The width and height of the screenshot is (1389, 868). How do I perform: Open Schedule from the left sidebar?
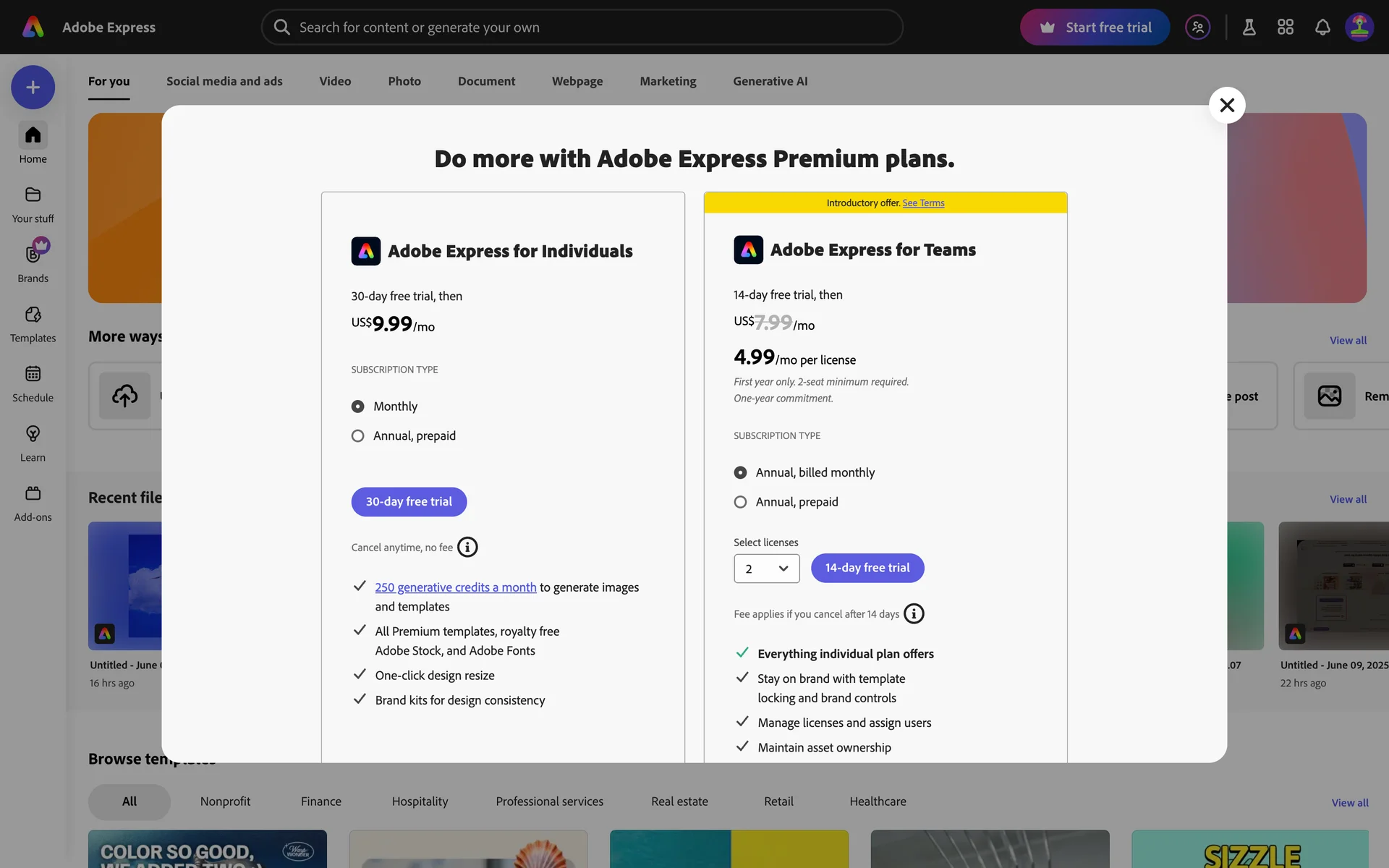coord(33,383)
